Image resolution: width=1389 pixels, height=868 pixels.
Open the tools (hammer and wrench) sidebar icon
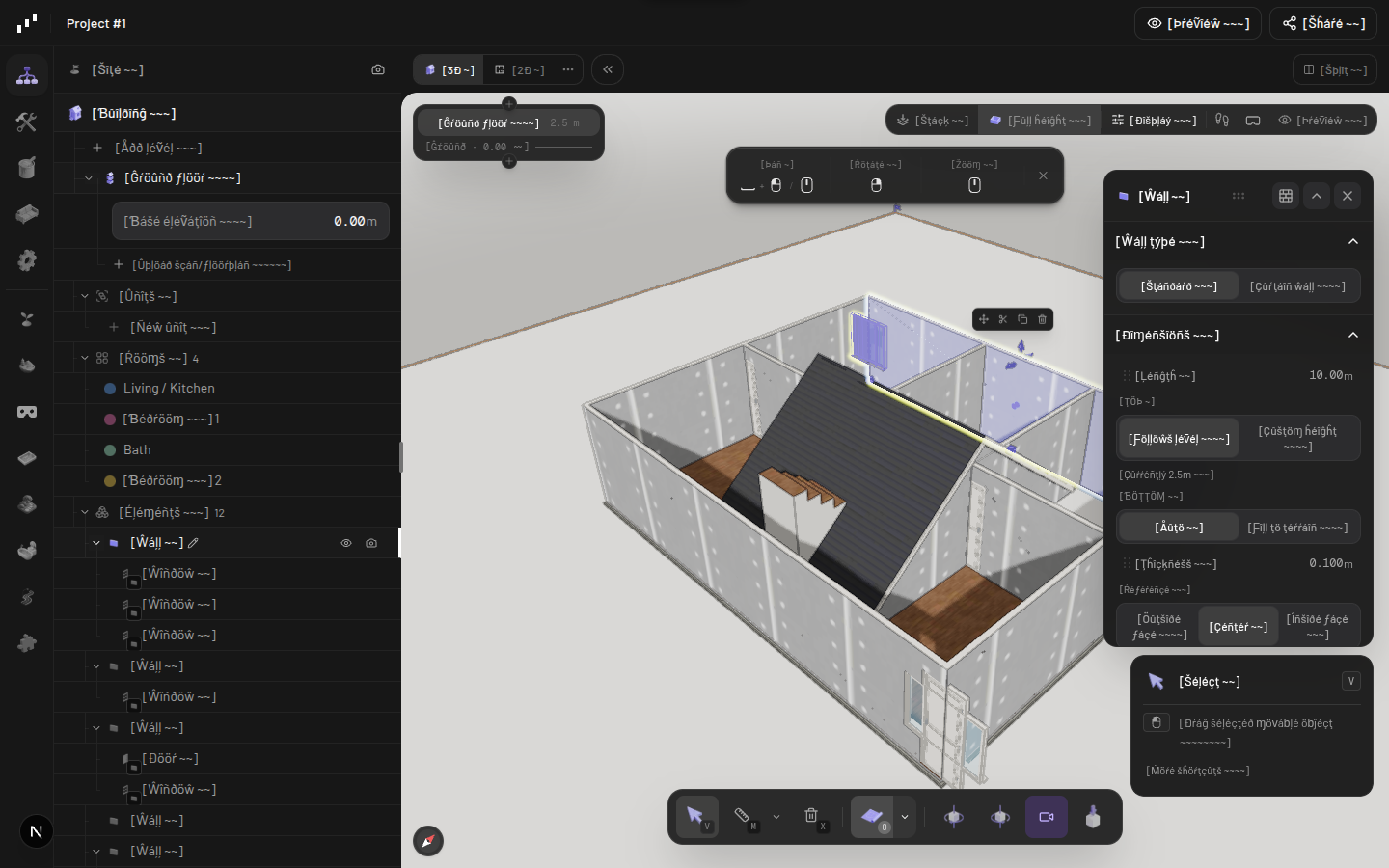[27, 122]
